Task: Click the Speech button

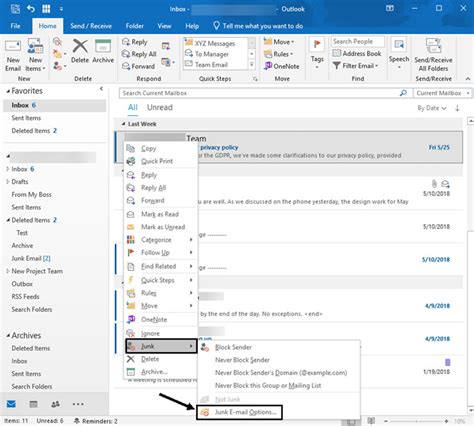Action: (x=399, y=53)
